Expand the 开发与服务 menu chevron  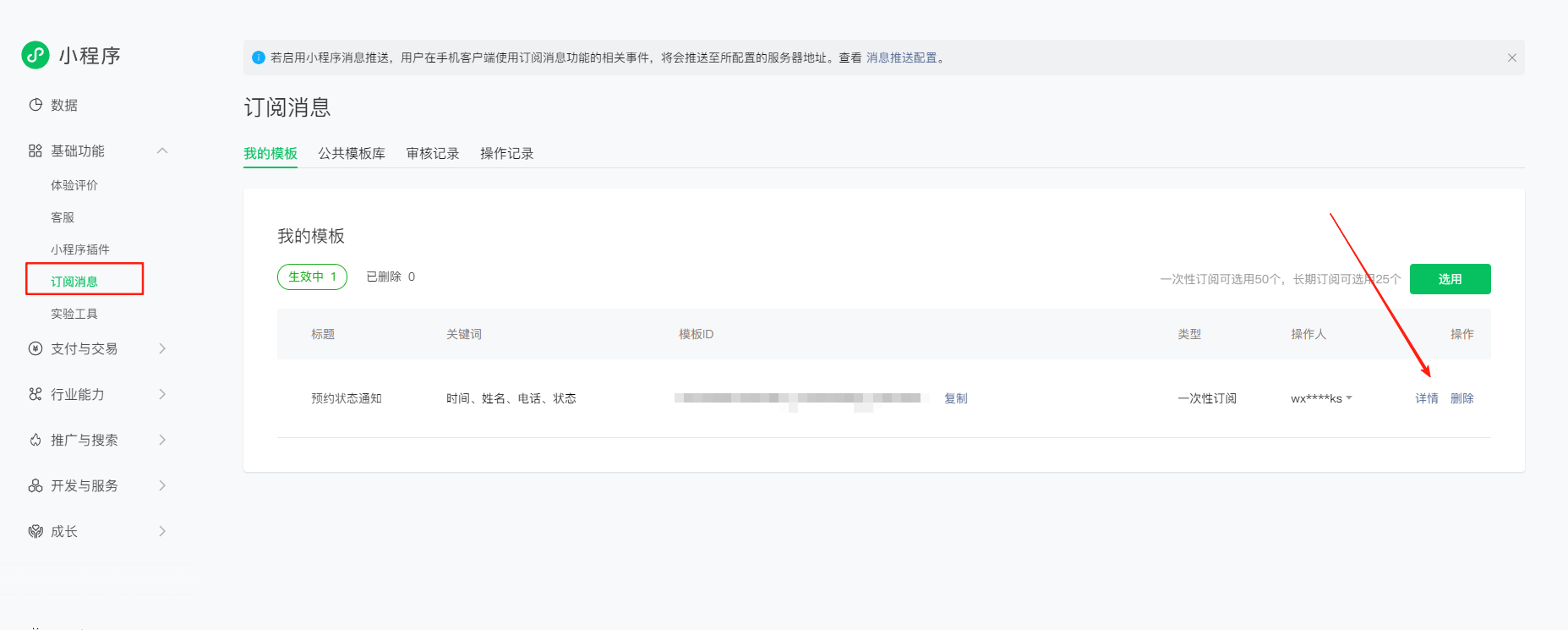[x=162, y=485]
